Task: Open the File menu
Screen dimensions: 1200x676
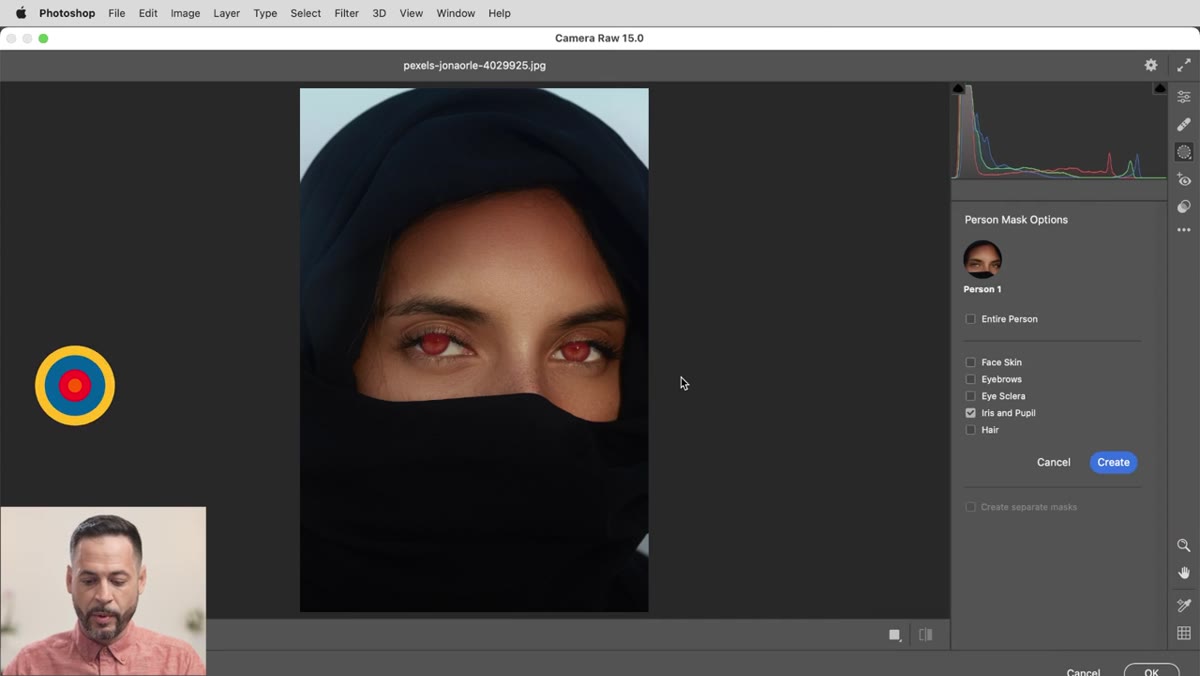Action: (117, 13)
